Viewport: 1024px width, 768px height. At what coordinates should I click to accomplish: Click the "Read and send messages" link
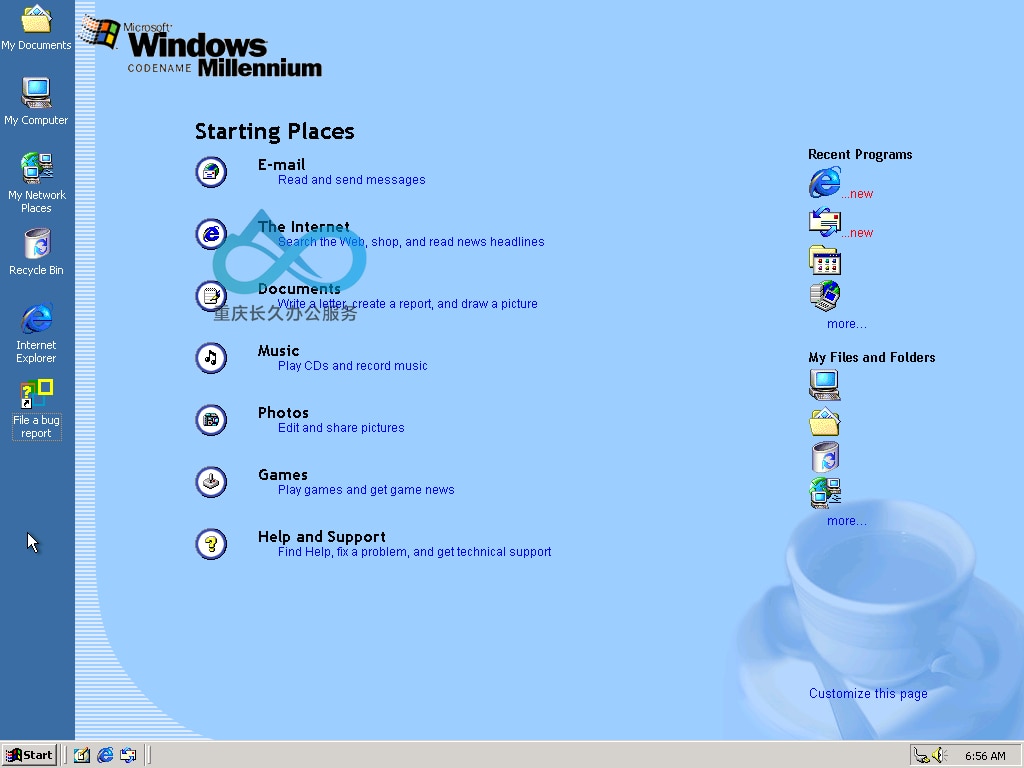pyautogui.click(x=351, y=180)
